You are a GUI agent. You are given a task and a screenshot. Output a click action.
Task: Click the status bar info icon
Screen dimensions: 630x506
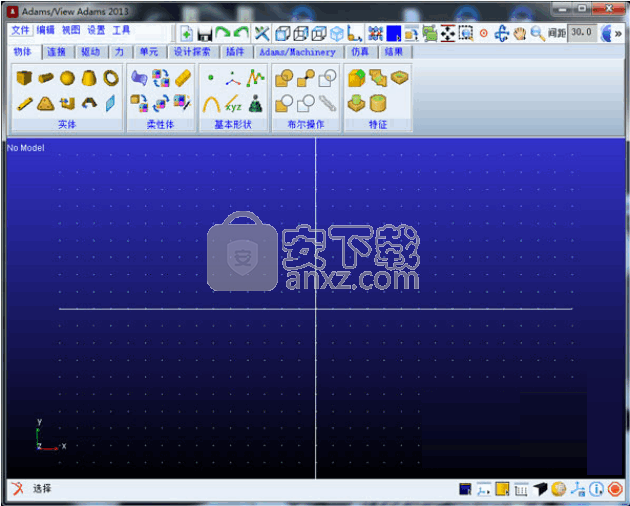pyautogui.click(x=596, y=489)
